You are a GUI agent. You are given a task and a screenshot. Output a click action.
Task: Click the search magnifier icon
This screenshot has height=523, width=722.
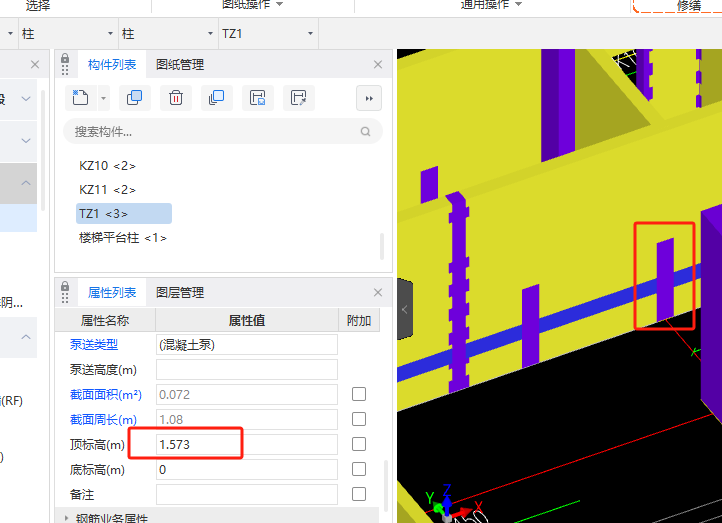point(366,132)
